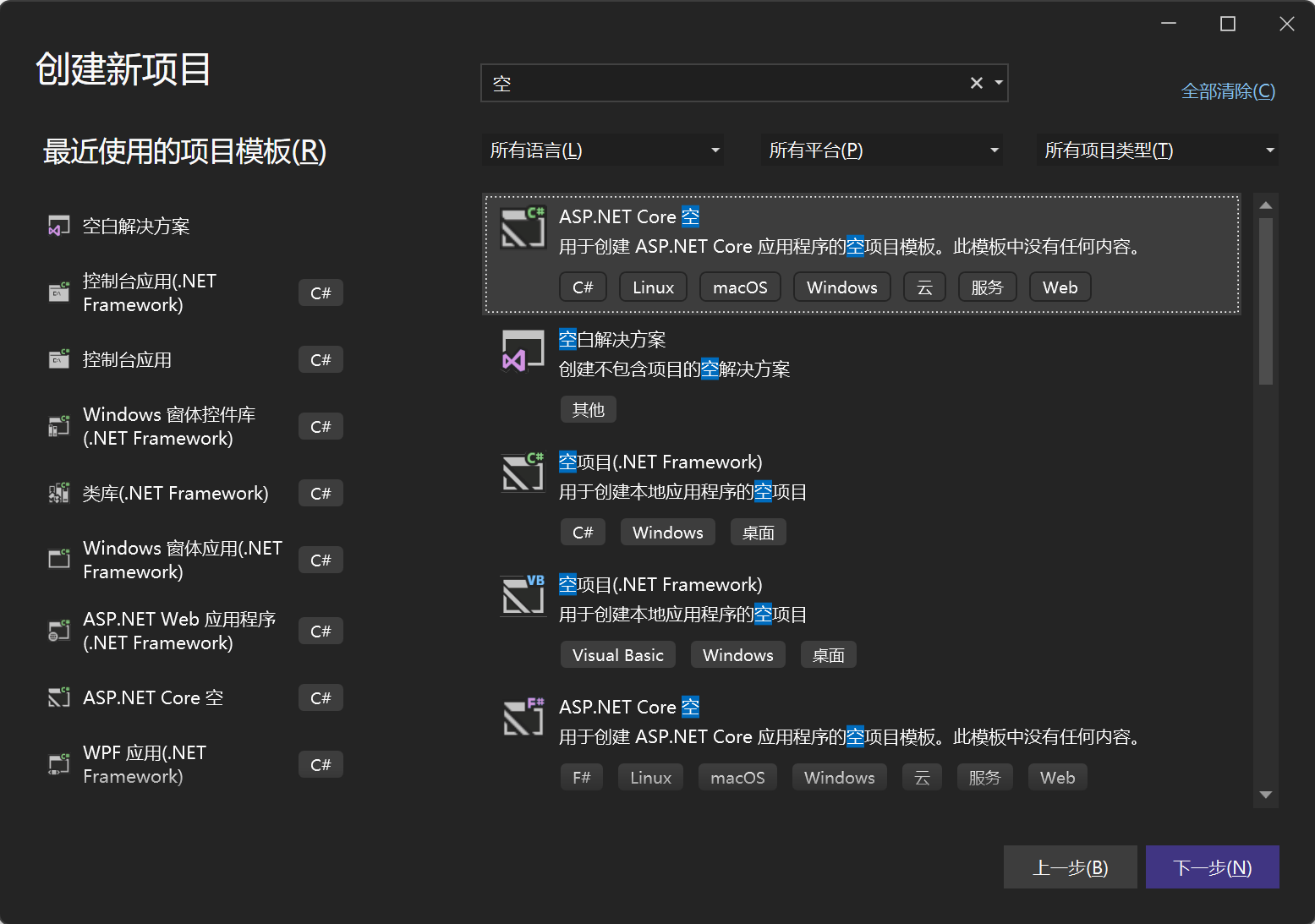Click the VB 空项目(.NET Framework) result icon
Viewport: 1315px width, 924px height.
click(x=523, y=595)
